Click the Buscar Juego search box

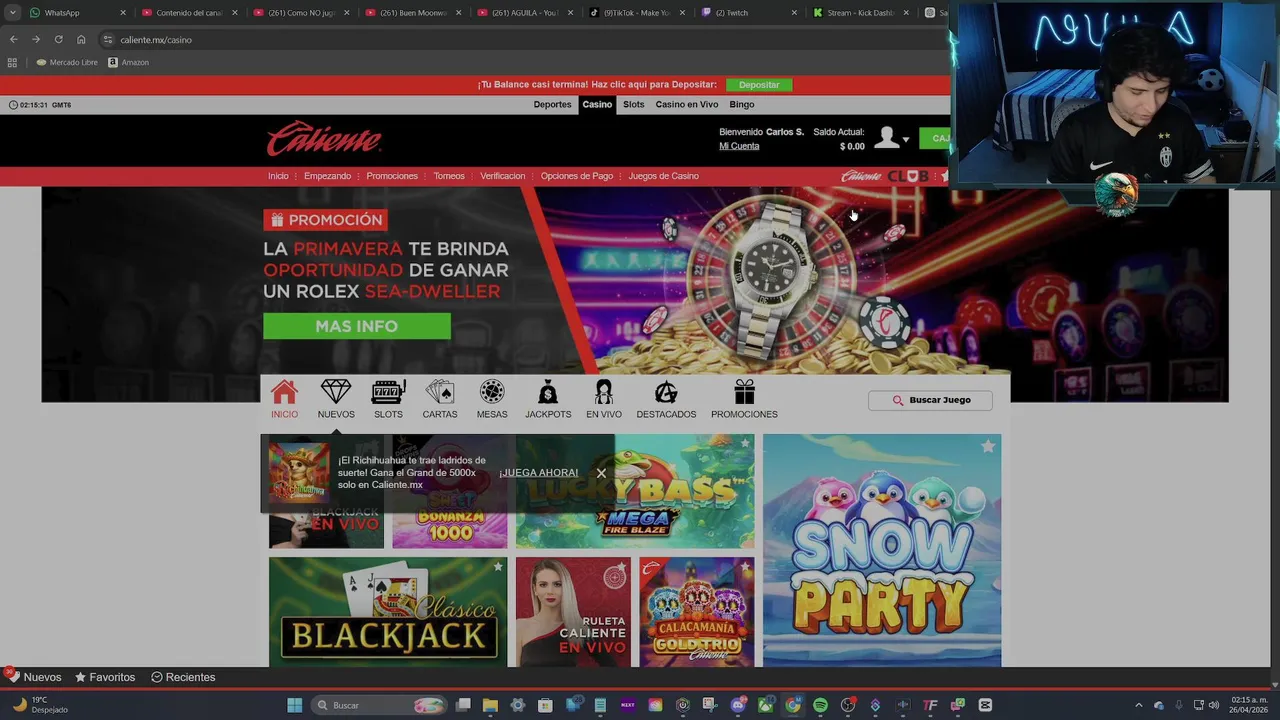tap(930, 400)
